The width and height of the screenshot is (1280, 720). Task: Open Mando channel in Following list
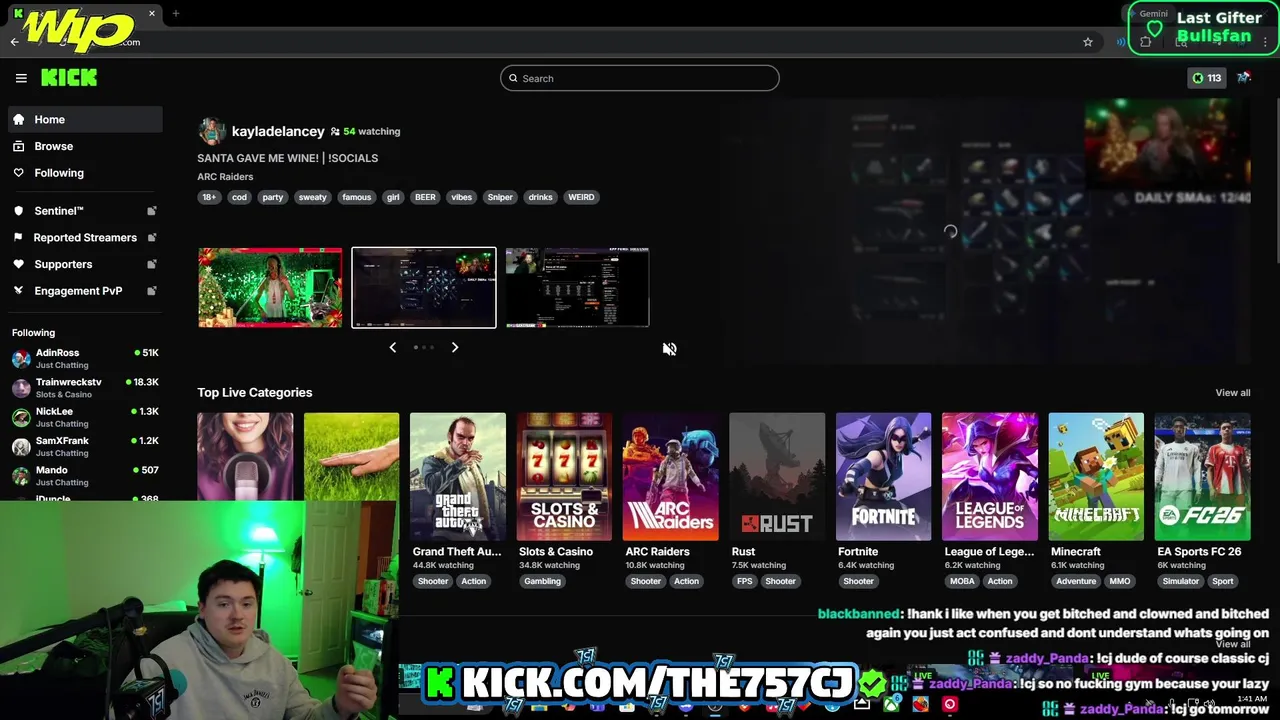pos(85,475)
